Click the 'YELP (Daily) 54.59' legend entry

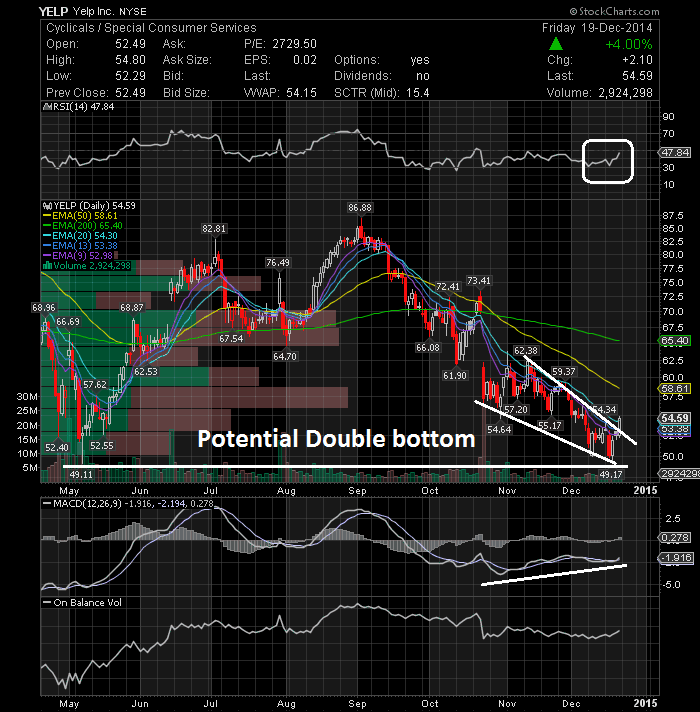coord(94,206)
